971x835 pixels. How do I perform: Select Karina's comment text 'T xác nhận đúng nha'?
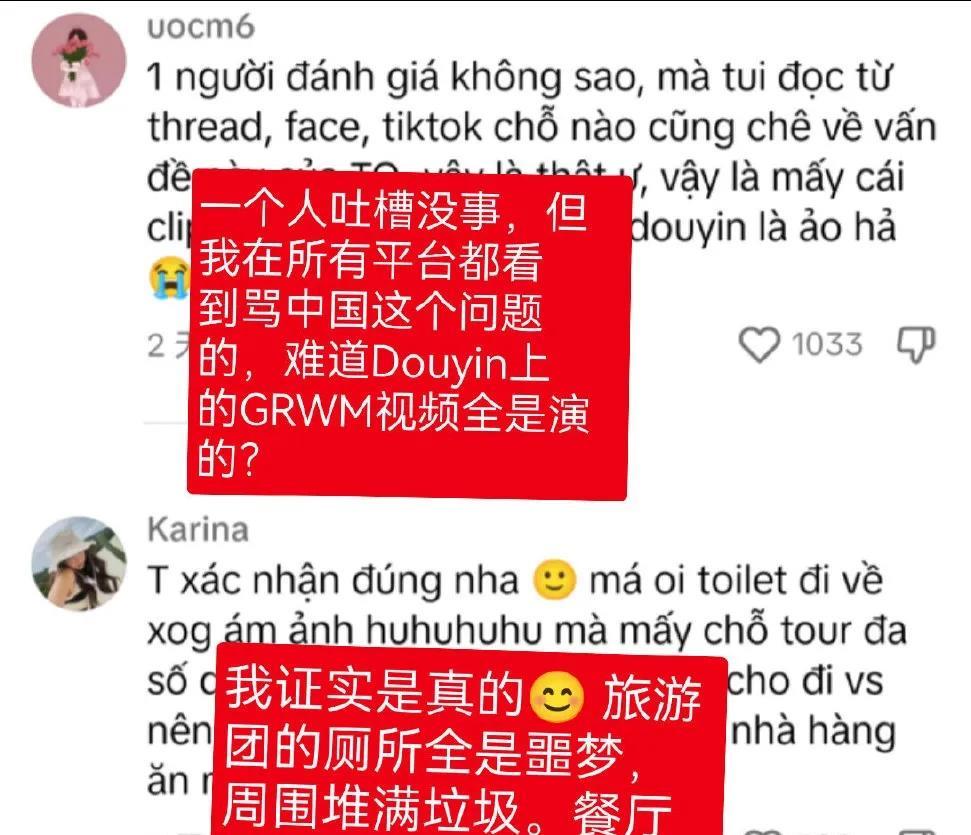click(x=333, y=582)
